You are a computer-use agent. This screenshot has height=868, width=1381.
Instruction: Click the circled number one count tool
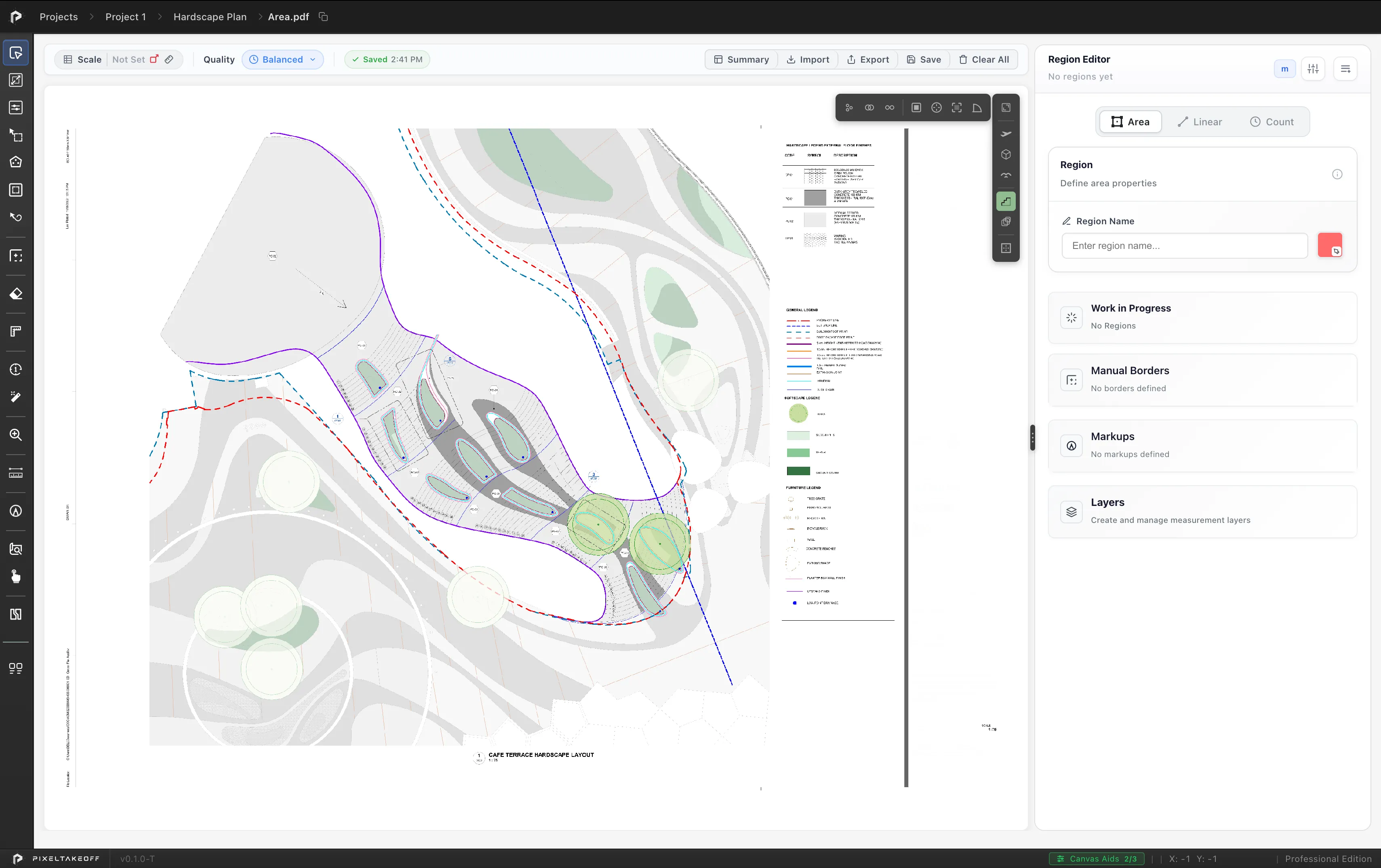(16, 369)
